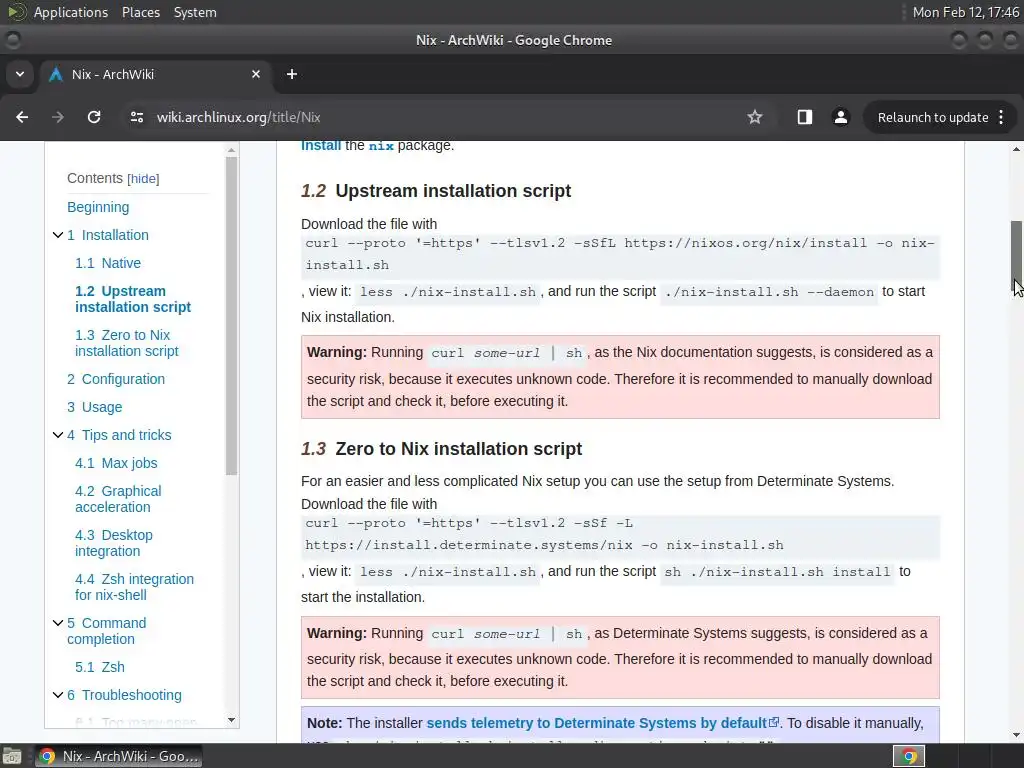Go to 1 Installation in contents
Image resolution: width=1024 pixels, height=768 pixels.
pos(108,235)
